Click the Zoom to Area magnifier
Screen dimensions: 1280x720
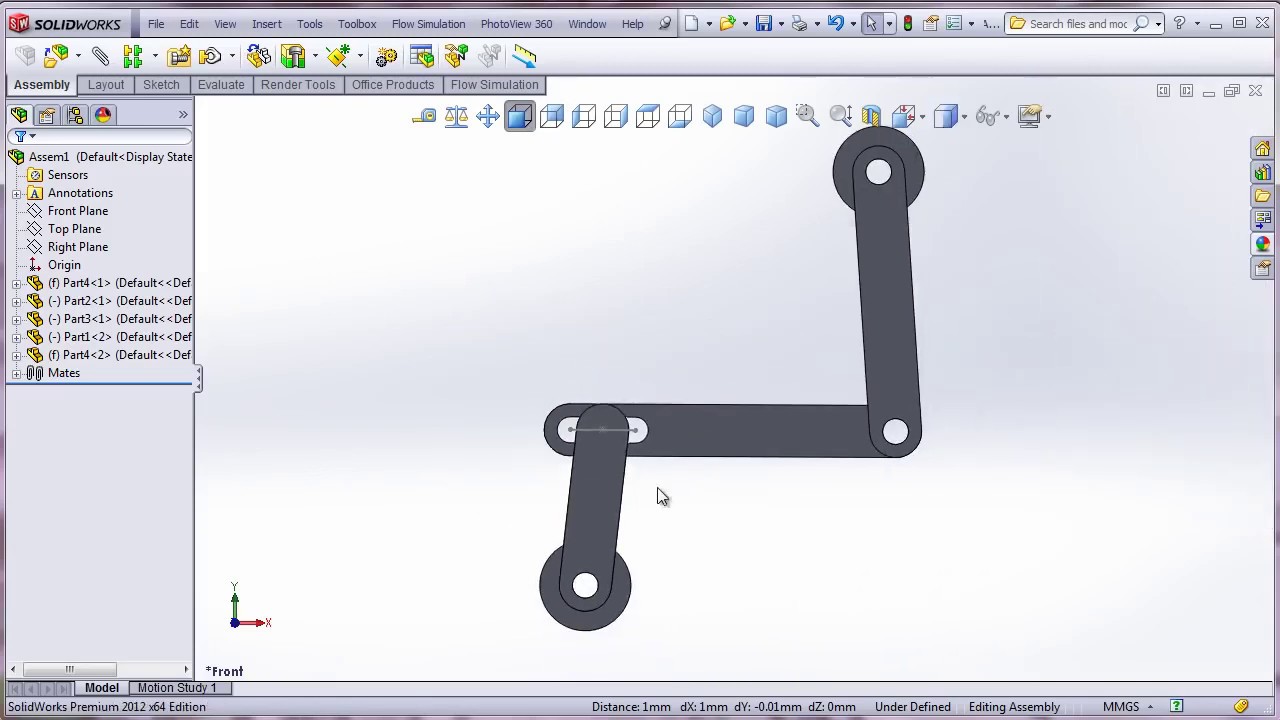(808, 117)
